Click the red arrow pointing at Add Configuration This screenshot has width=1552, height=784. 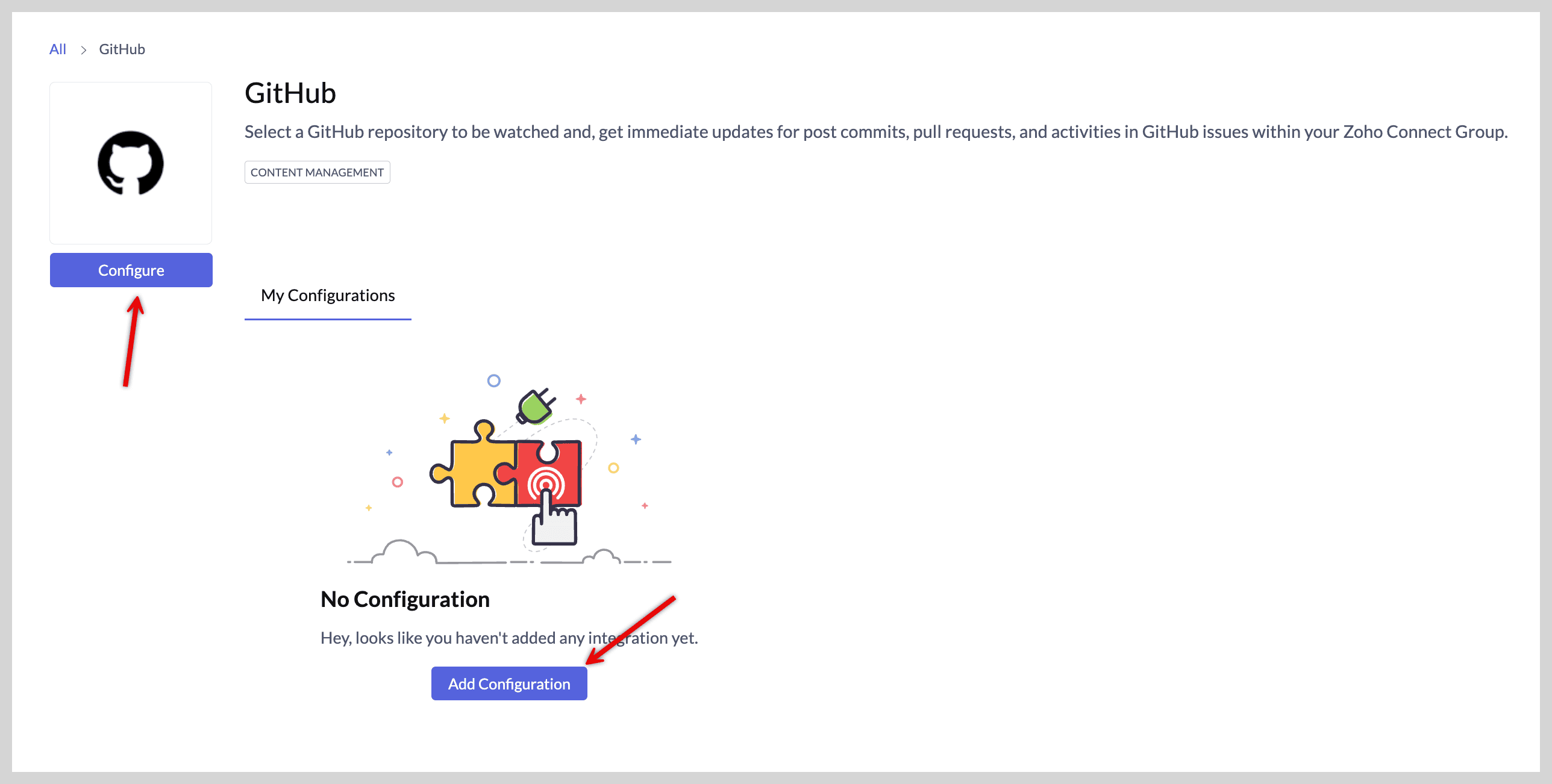tap(631, 629)
